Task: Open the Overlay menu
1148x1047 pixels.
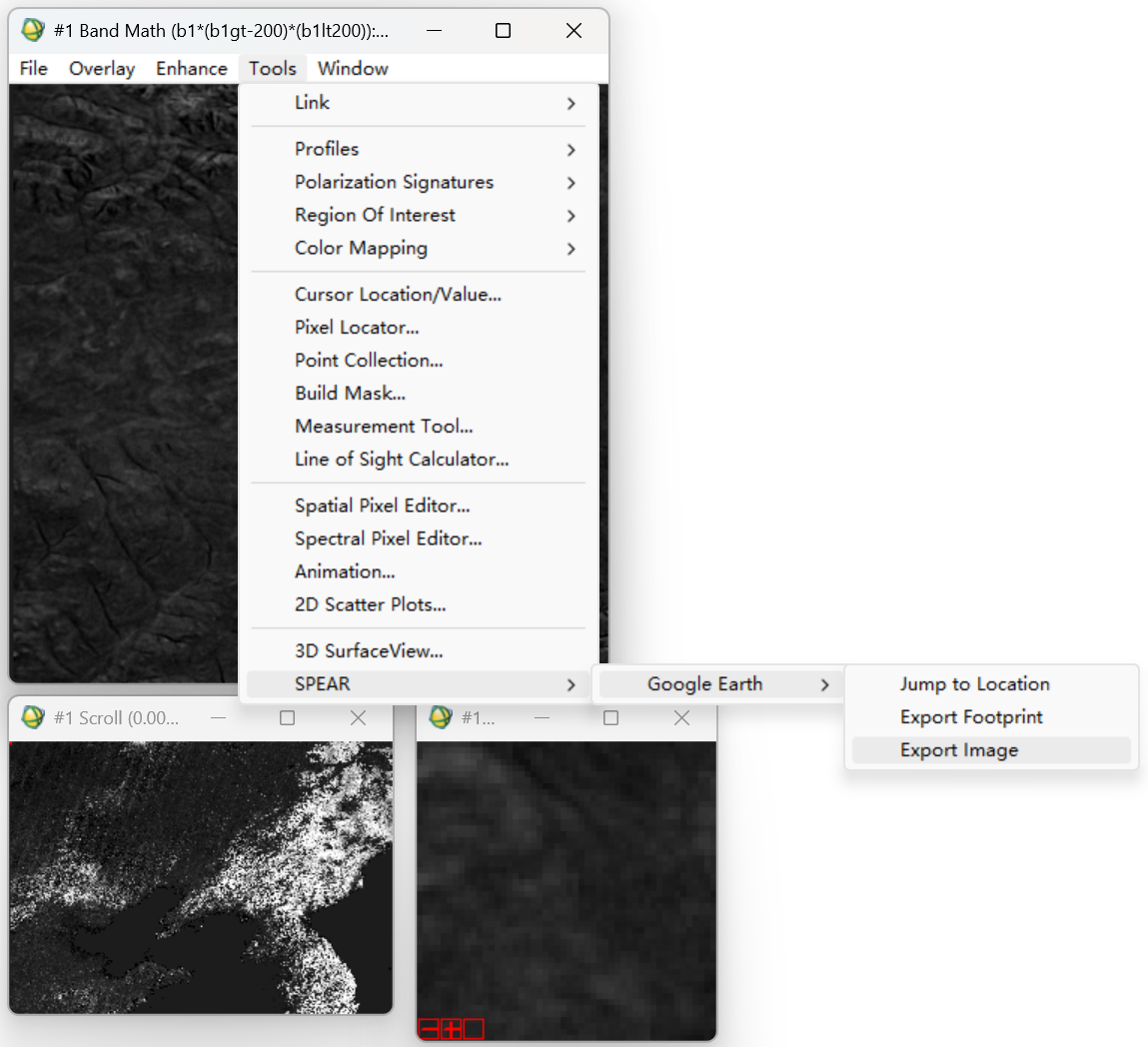Action: pyautogui.click(x=101, y=68)
